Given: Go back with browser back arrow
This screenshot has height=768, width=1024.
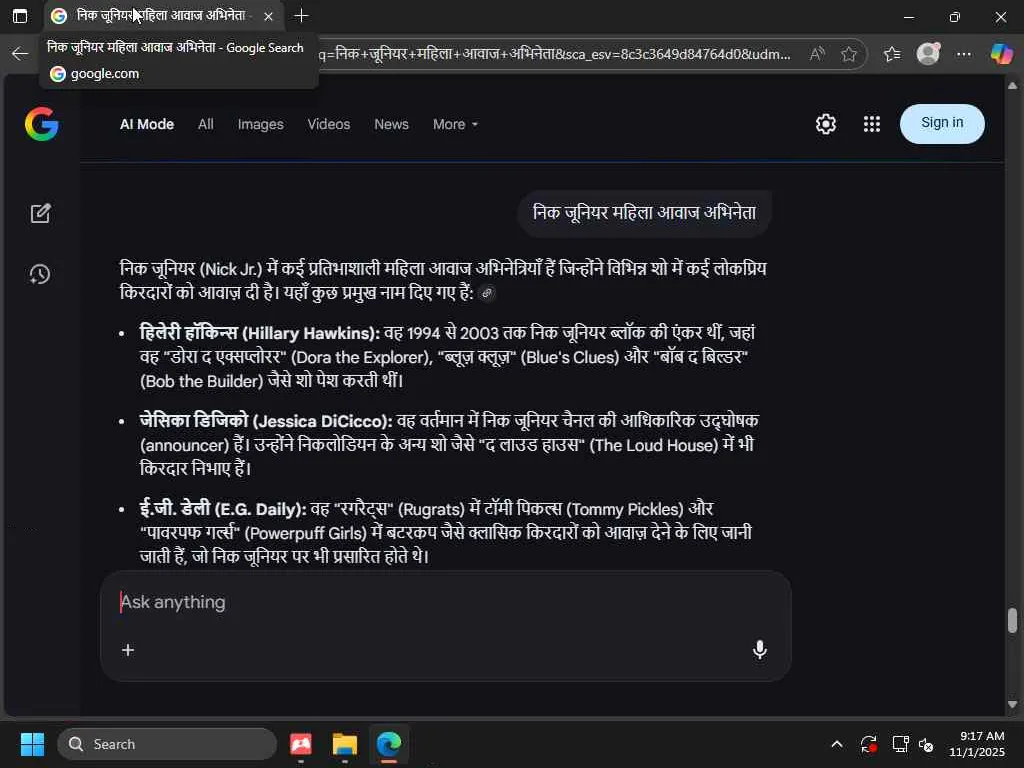Looking at the screenshot, I should 20,54.
